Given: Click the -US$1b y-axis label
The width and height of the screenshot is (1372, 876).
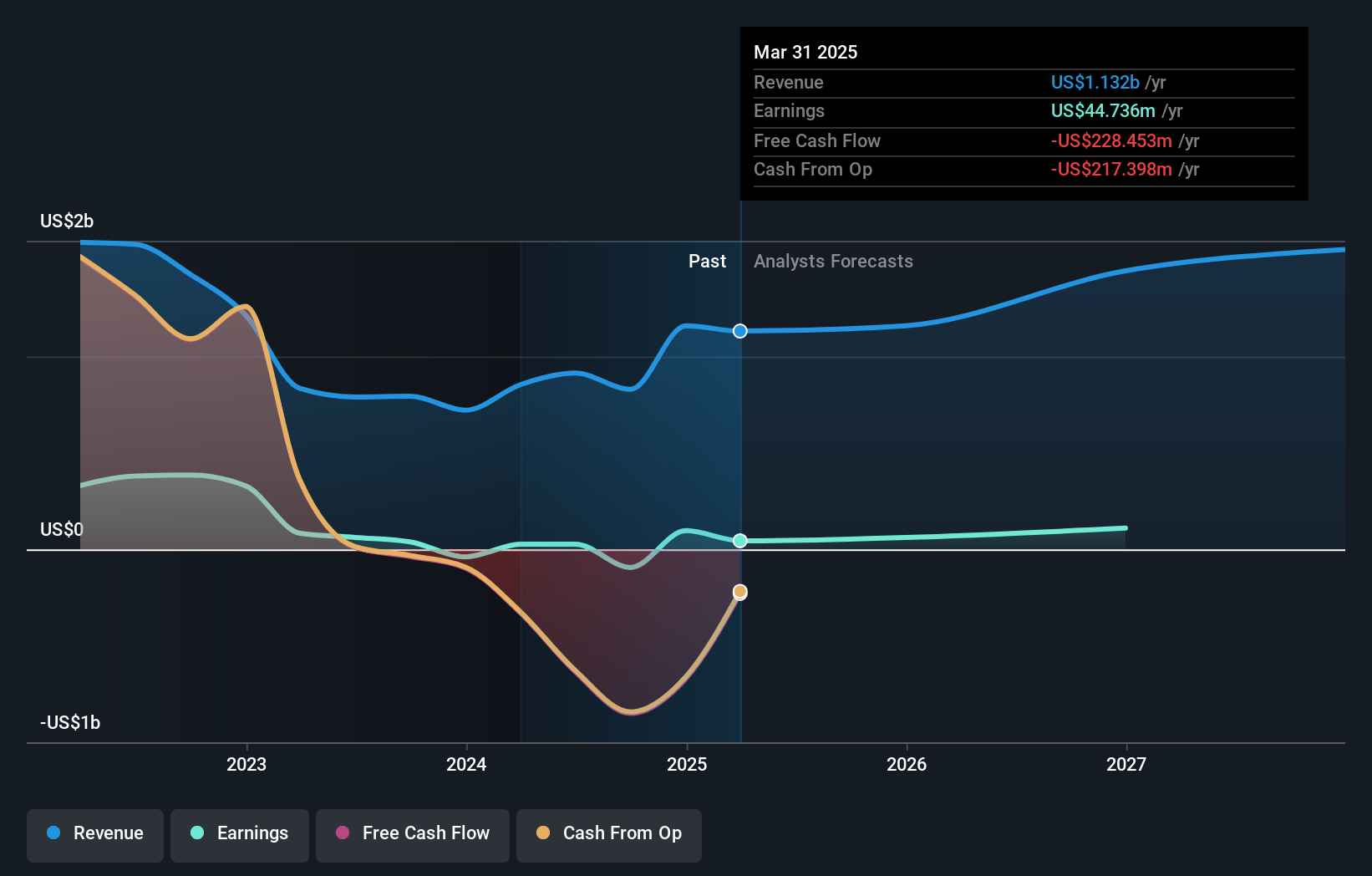Looking at the screenshot, I should coord(70,722).
